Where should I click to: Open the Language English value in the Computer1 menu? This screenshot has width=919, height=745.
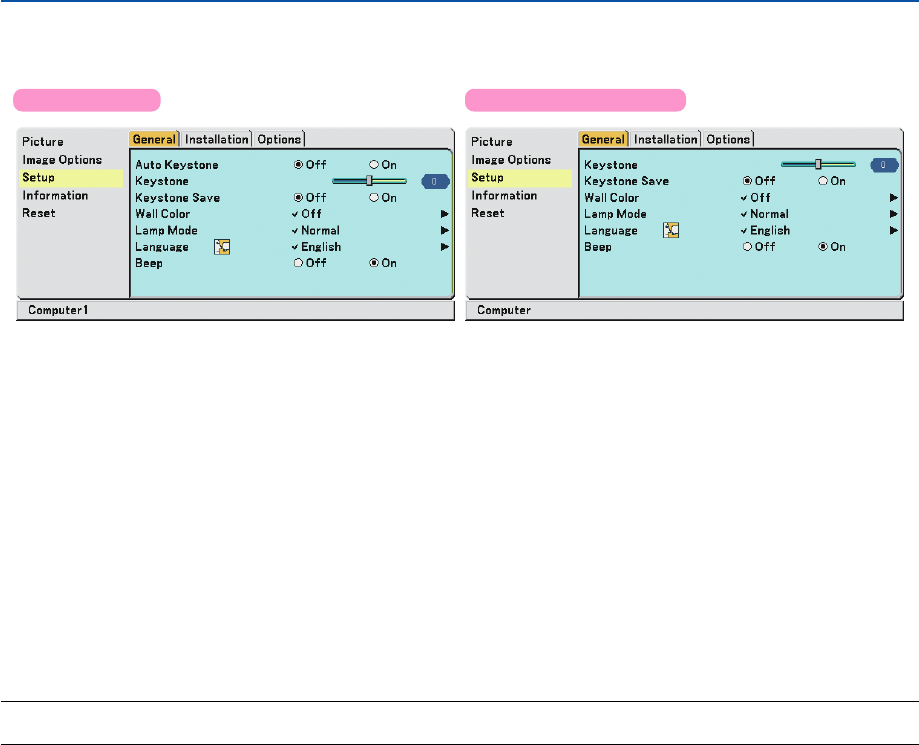tap(316, 247)
